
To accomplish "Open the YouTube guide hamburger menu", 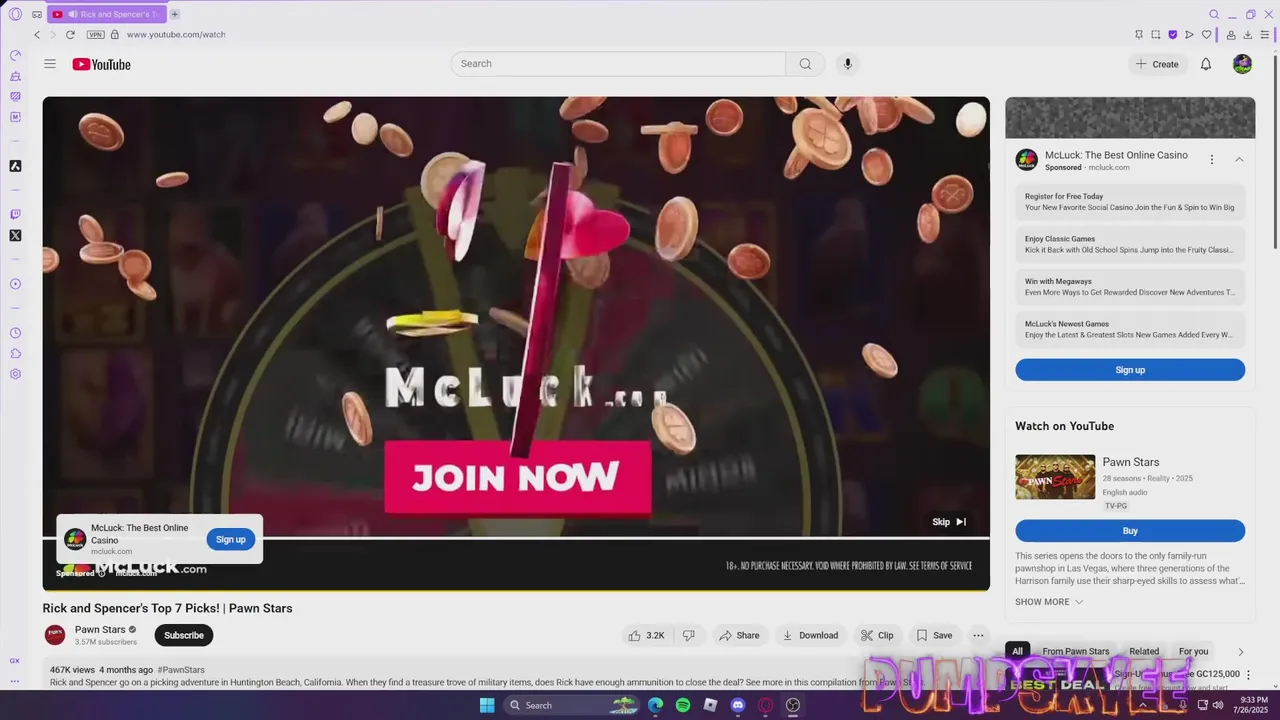I will (x=50, y=64).
